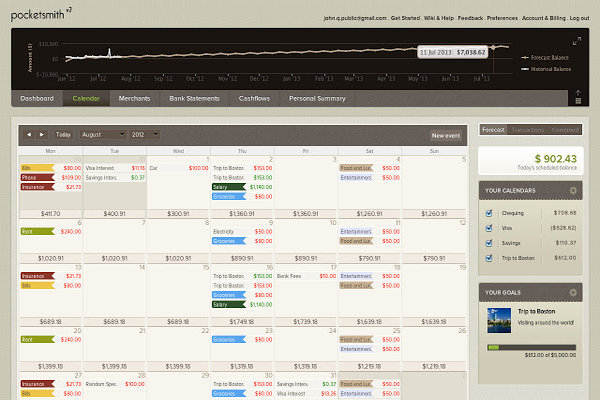Uncheck the Chequing calendar checkbox
This screenshot has width=600, height=400.
(x=488, y=213)
